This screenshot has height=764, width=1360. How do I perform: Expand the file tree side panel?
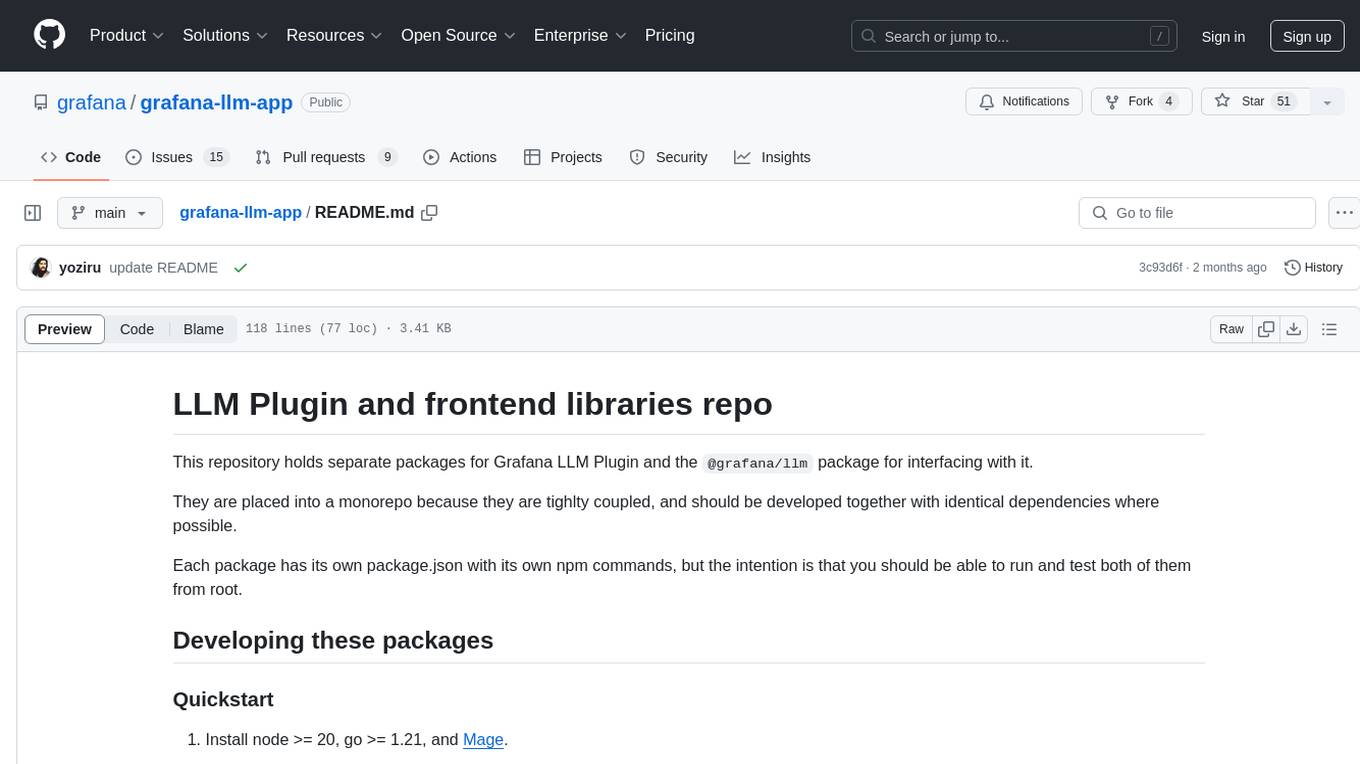point(33,213)
